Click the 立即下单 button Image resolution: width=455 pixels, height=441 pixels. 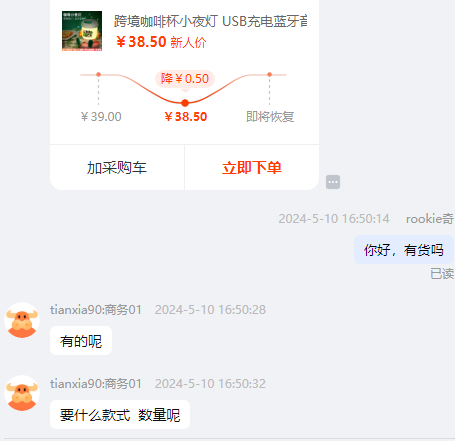point(252,168)
